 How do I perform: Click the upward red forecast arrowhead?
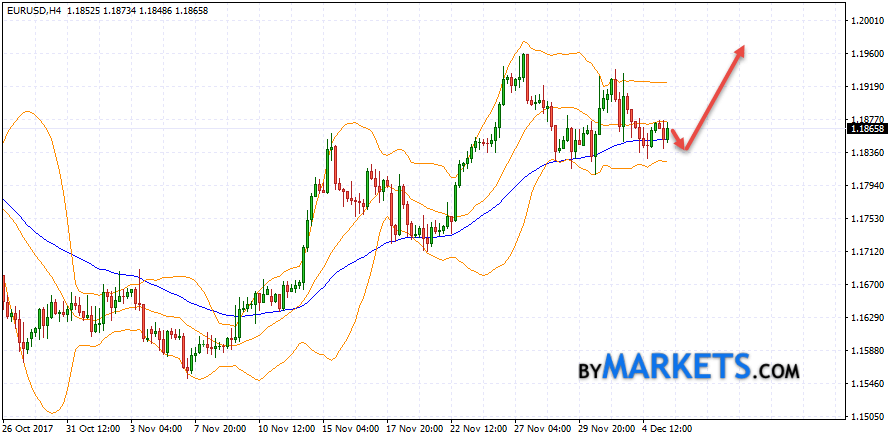tap(739, 50)
